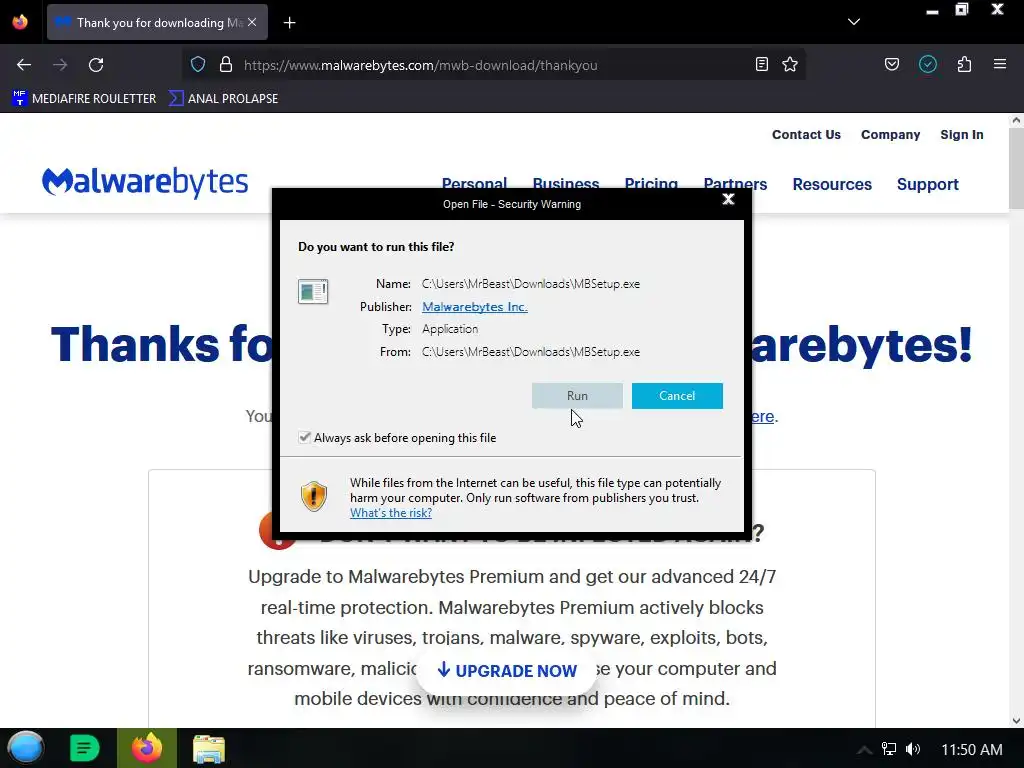Reload the current page
This screenshot has width=1024, height=768.
click(96, 65)
